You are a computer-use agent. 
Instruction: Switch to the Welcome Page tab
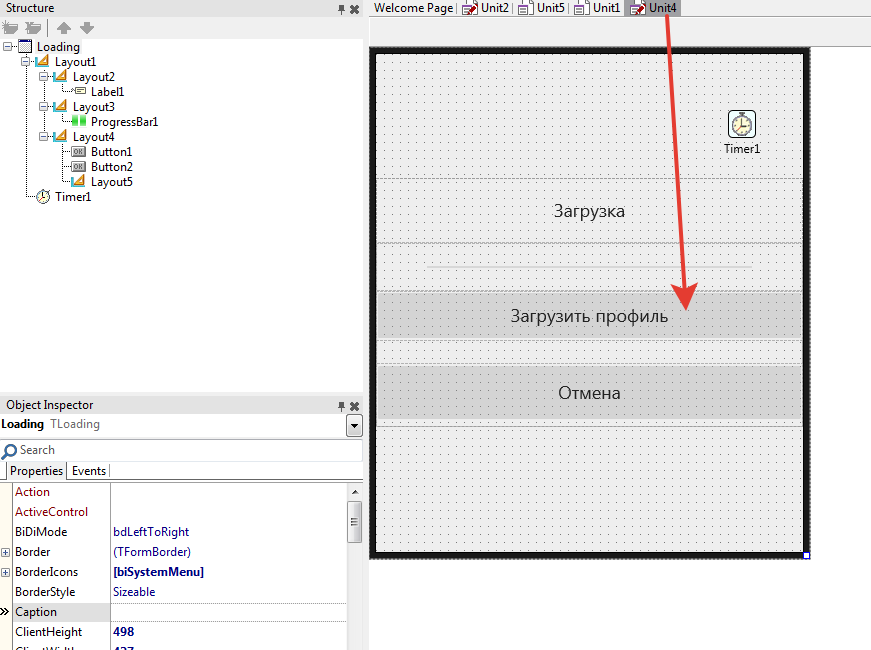click(x=413, y=8)
